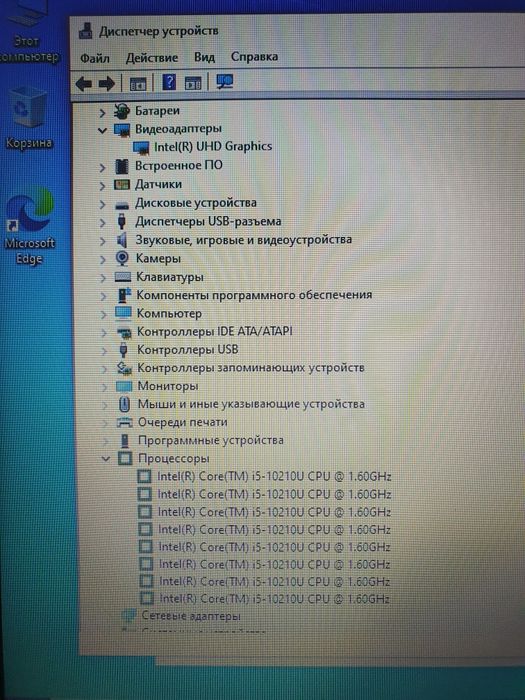Open the Этот компьютер desktop icon

28,33
